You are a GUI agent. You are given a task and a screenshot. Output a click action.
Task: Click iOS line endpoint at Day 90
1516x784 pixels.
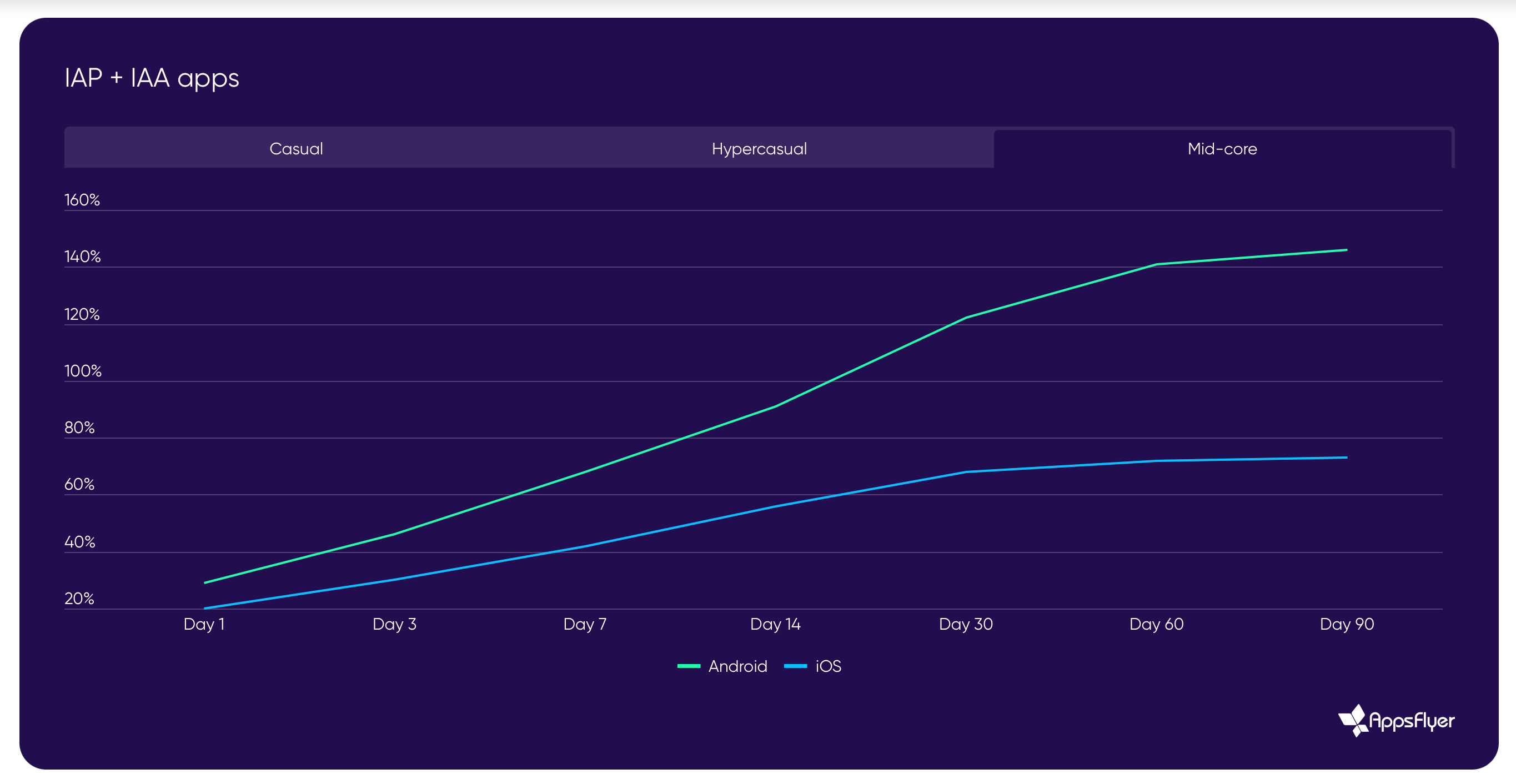pos(1346,458)
